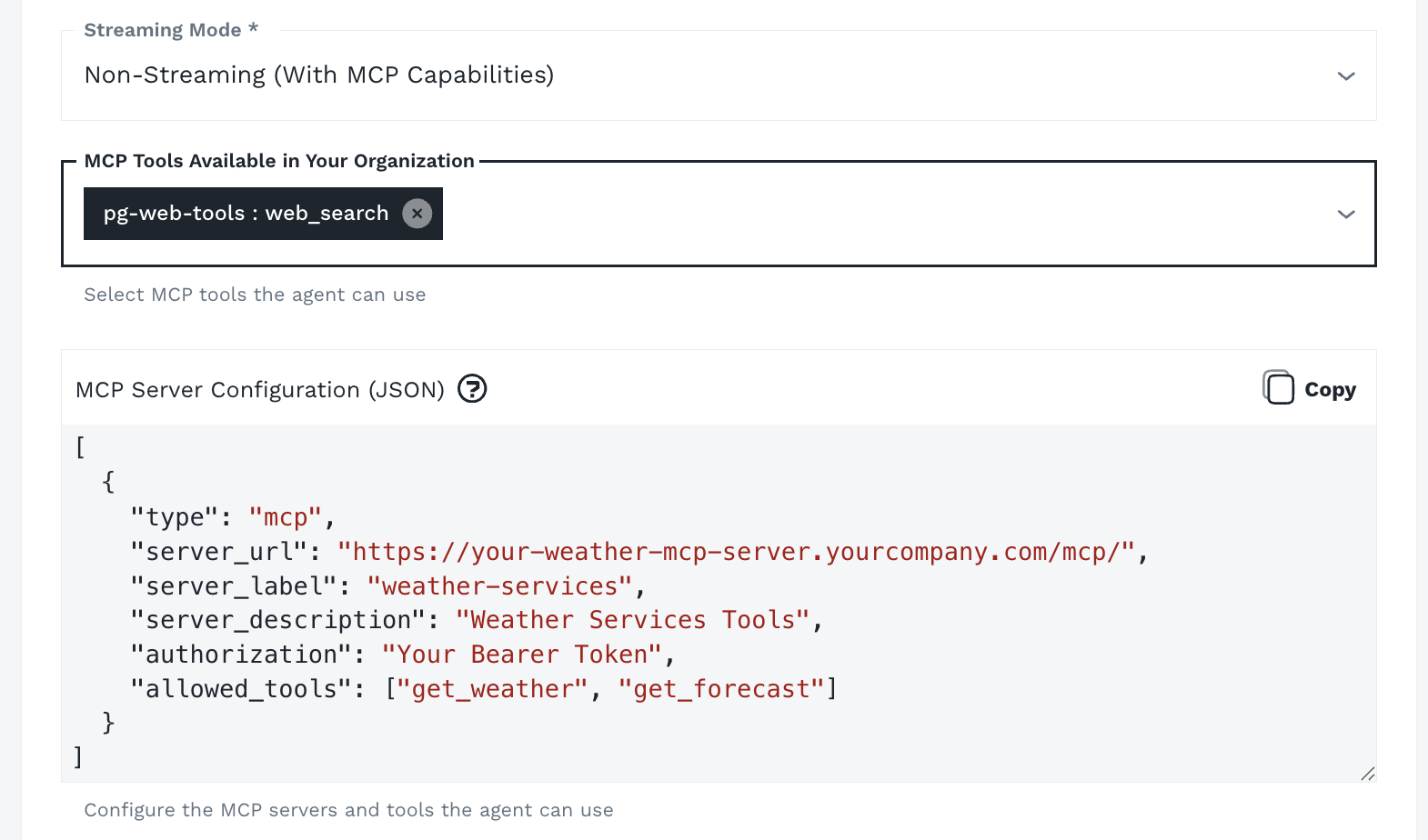Click the chevron on the MCP Tools field
Screen dimensions: 1428x840
click(1346, 215)
